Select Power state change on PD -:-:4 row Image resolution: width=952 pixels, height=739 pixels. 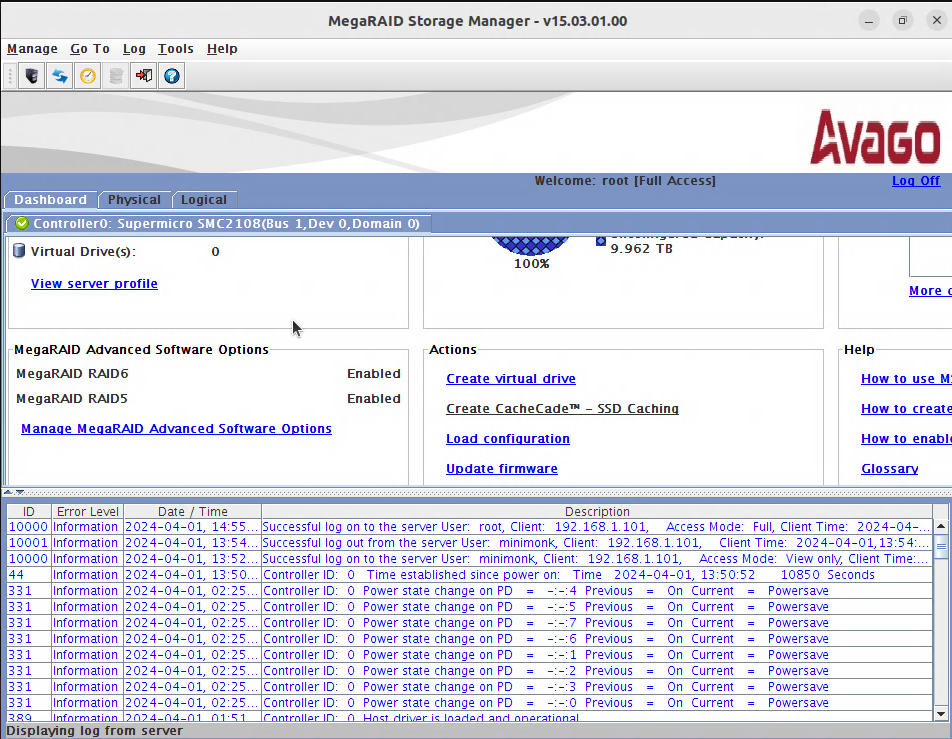pos(470,591)
